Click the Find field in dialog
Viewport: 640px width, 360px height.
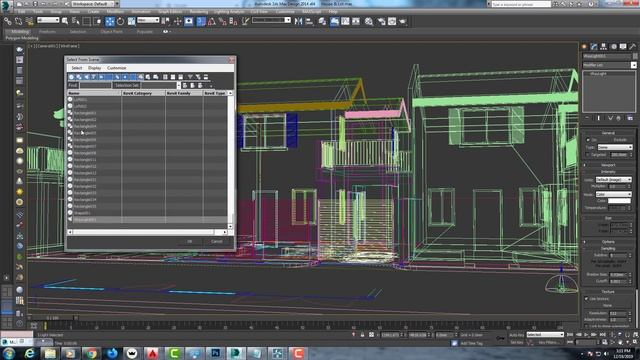point(95,85)
